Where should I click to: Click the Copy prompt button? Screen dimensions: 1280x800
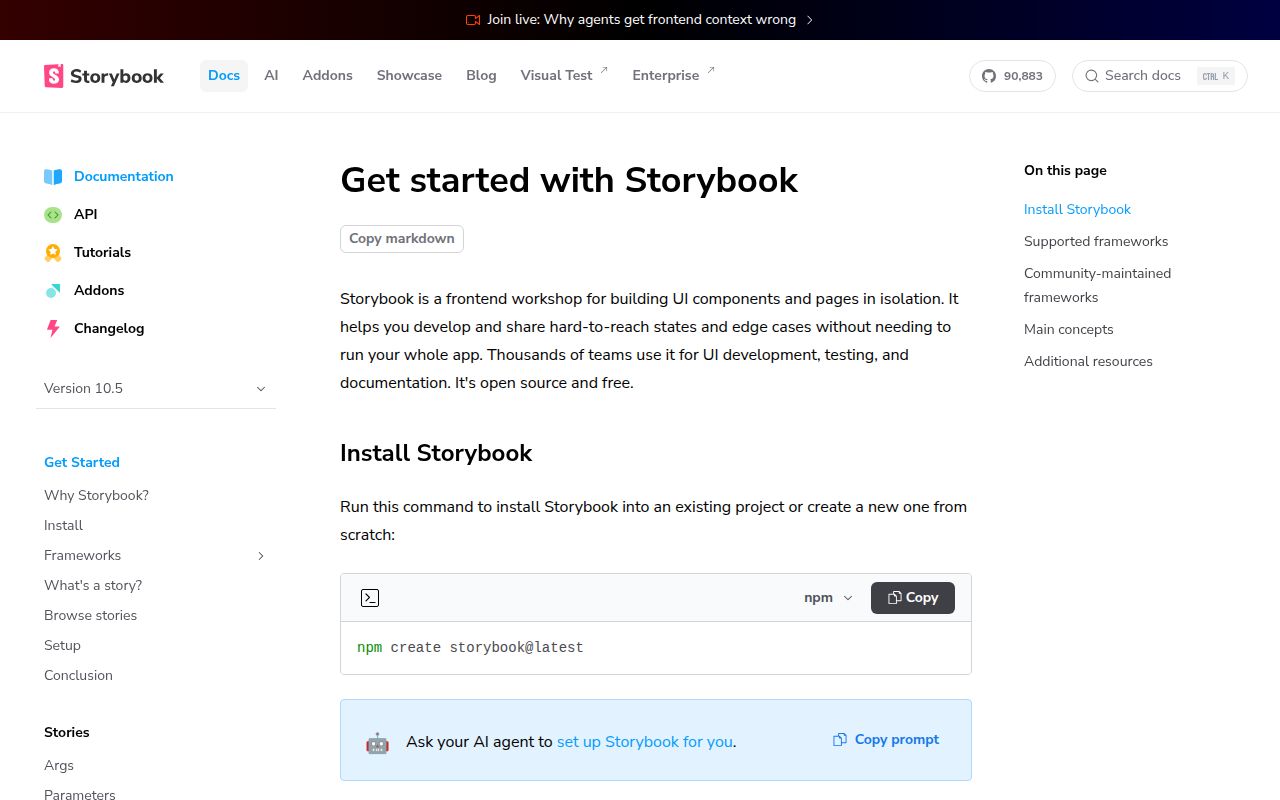pos(886,740)
